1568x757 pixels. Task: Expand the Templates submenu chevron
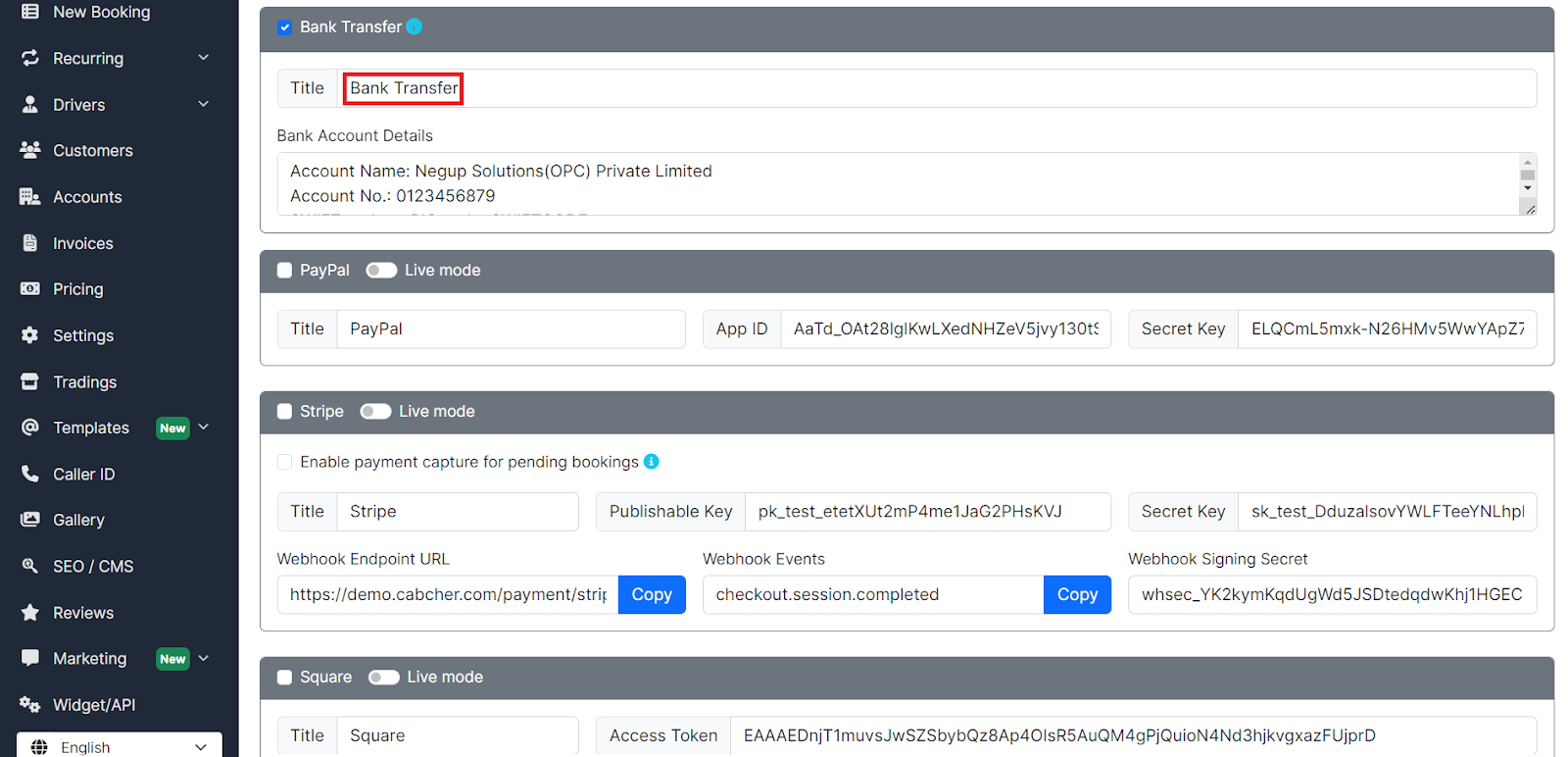[x=204, y=428]
